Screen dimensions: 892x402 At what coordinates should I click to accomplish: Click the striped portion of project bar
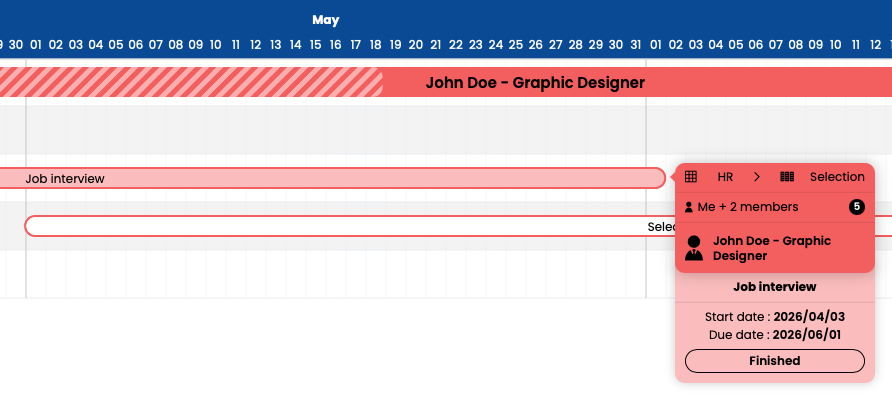click(x=191, y=82)
